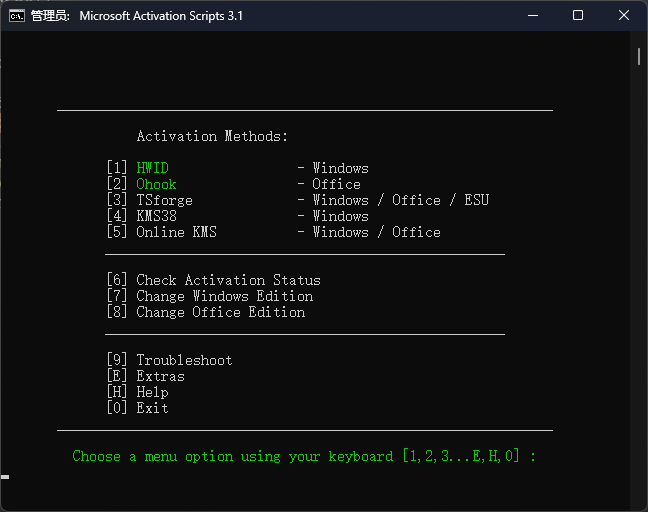The width and height of the screenshot is (648, 512).
Task: Click the window title 'Microsoft Activation Scripts 3.1'
Action: [x=161, y=16]
